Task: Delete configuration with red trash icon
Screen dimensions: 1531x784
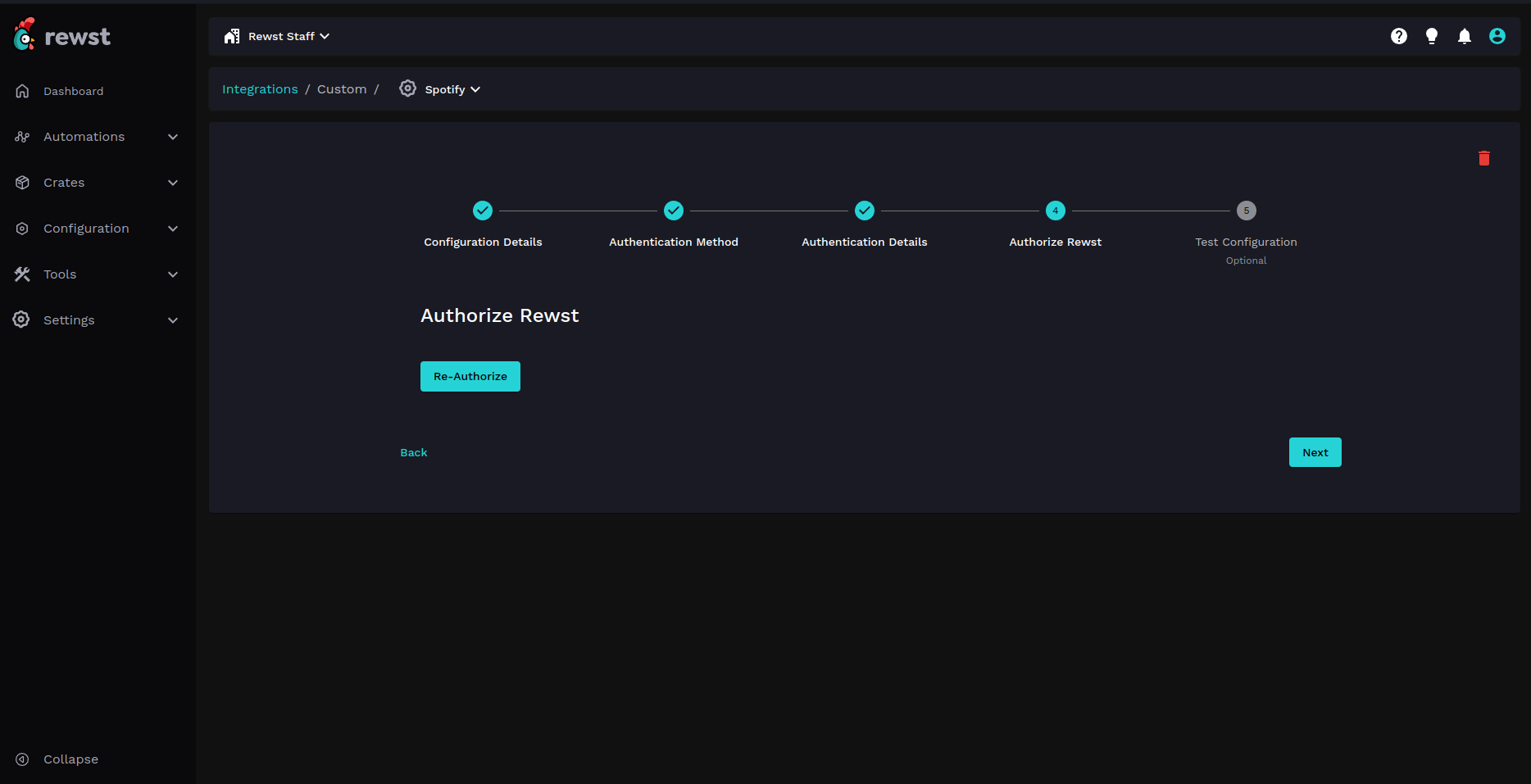Action: click(x=1484, y=158)
